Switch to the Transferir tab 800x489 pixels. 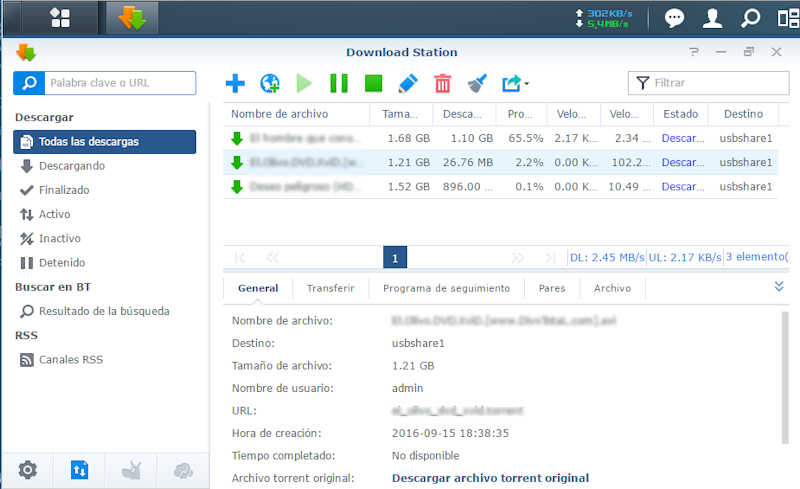tap(331, 288)
